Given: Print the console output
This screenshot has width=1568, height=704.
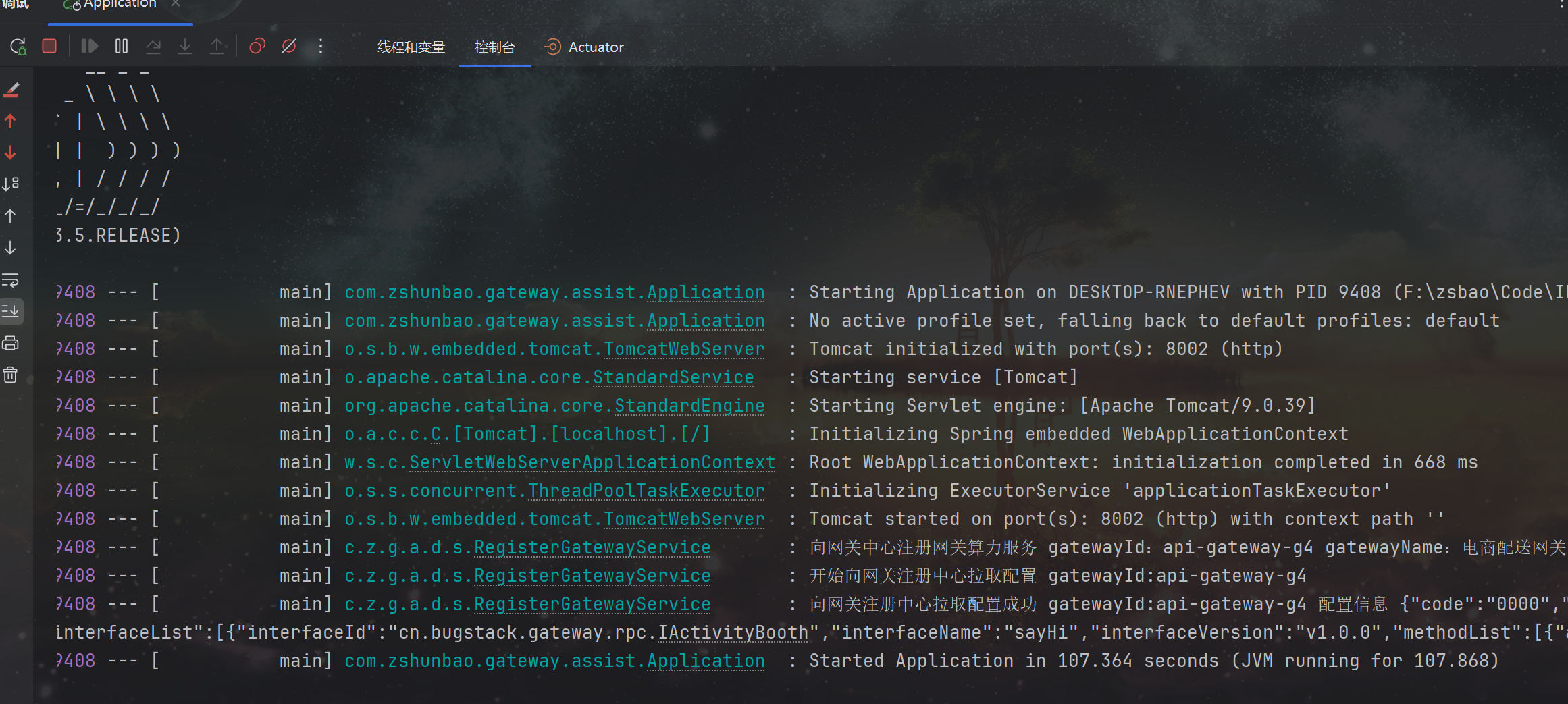Looking at the screenshot, I should point(11,344).
